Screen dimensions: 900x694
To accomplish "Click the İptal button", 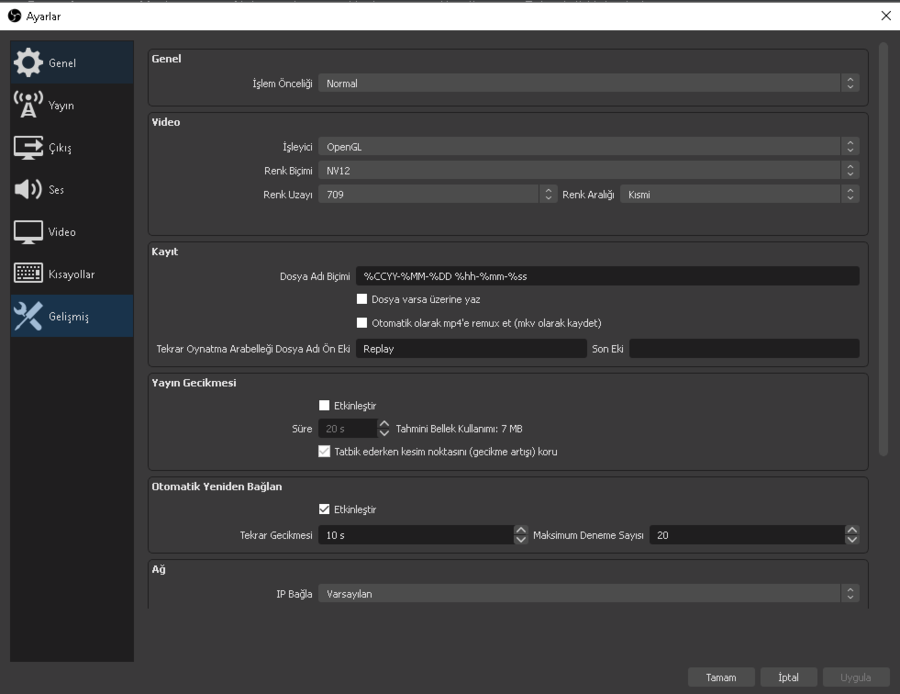I will click(x=789, y=677).
